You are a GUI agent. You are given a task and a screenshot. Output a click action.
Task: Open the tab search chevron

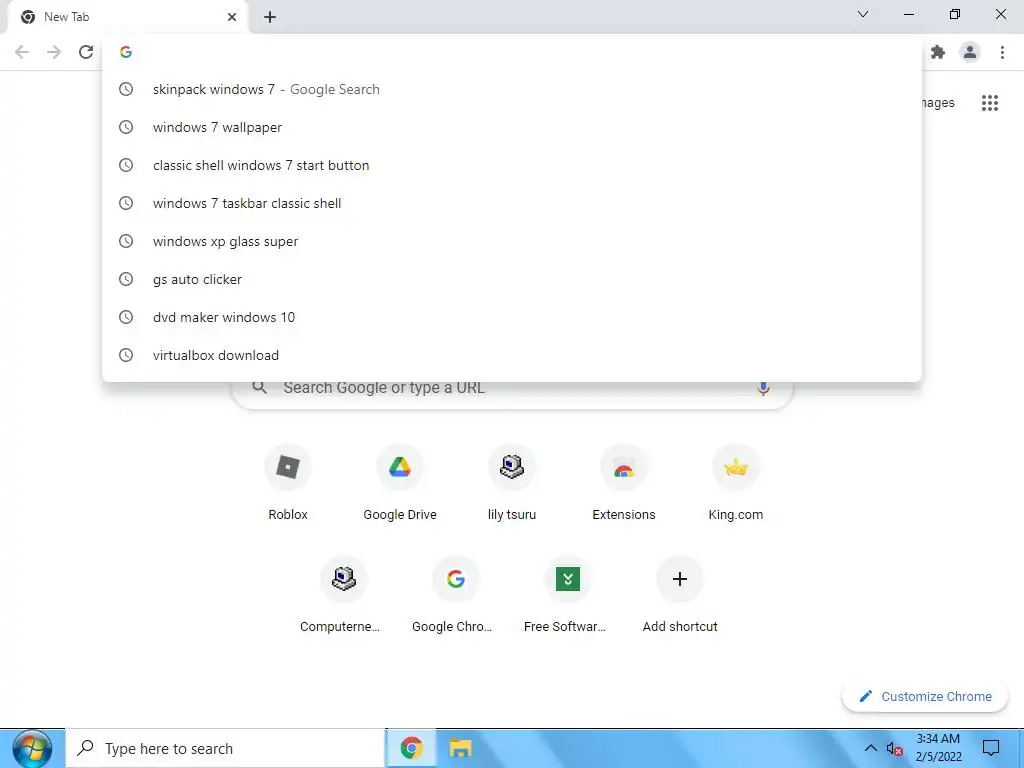(863, 14)
